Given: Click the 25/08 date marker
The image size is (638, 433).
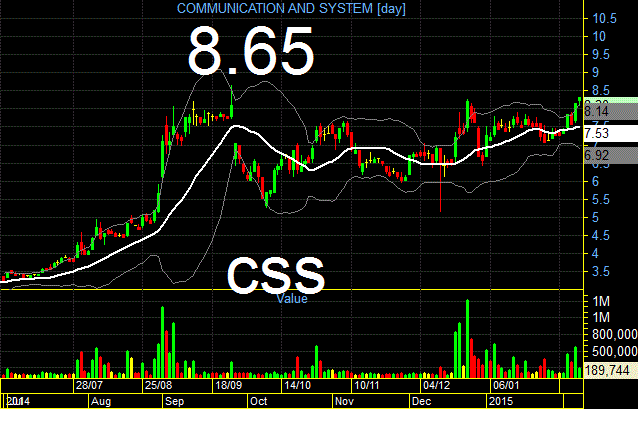Looking at the screenshot, I should [158, 385].
